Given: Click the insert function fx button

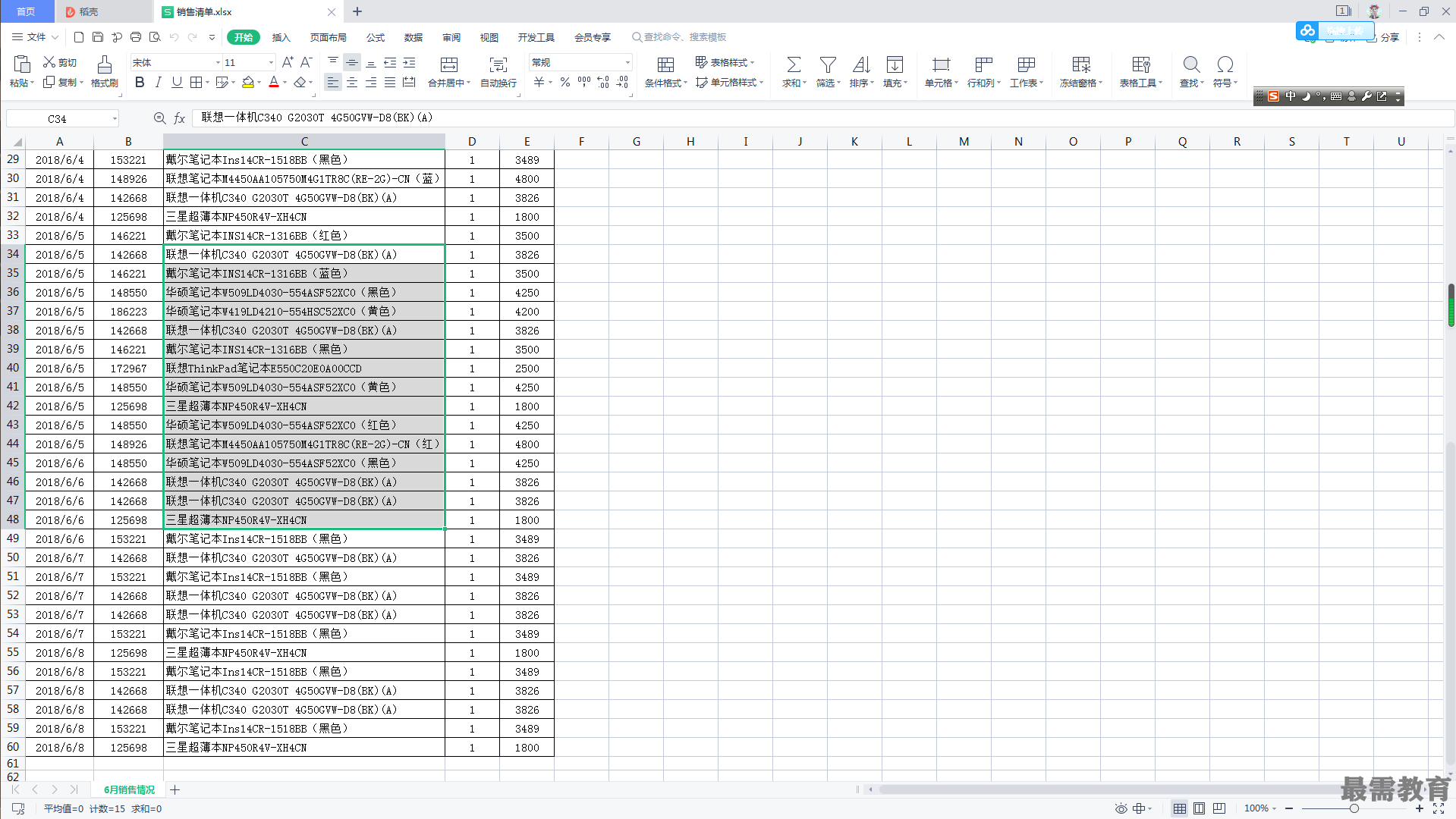Looking at the screenshot, I should [180, 118].
